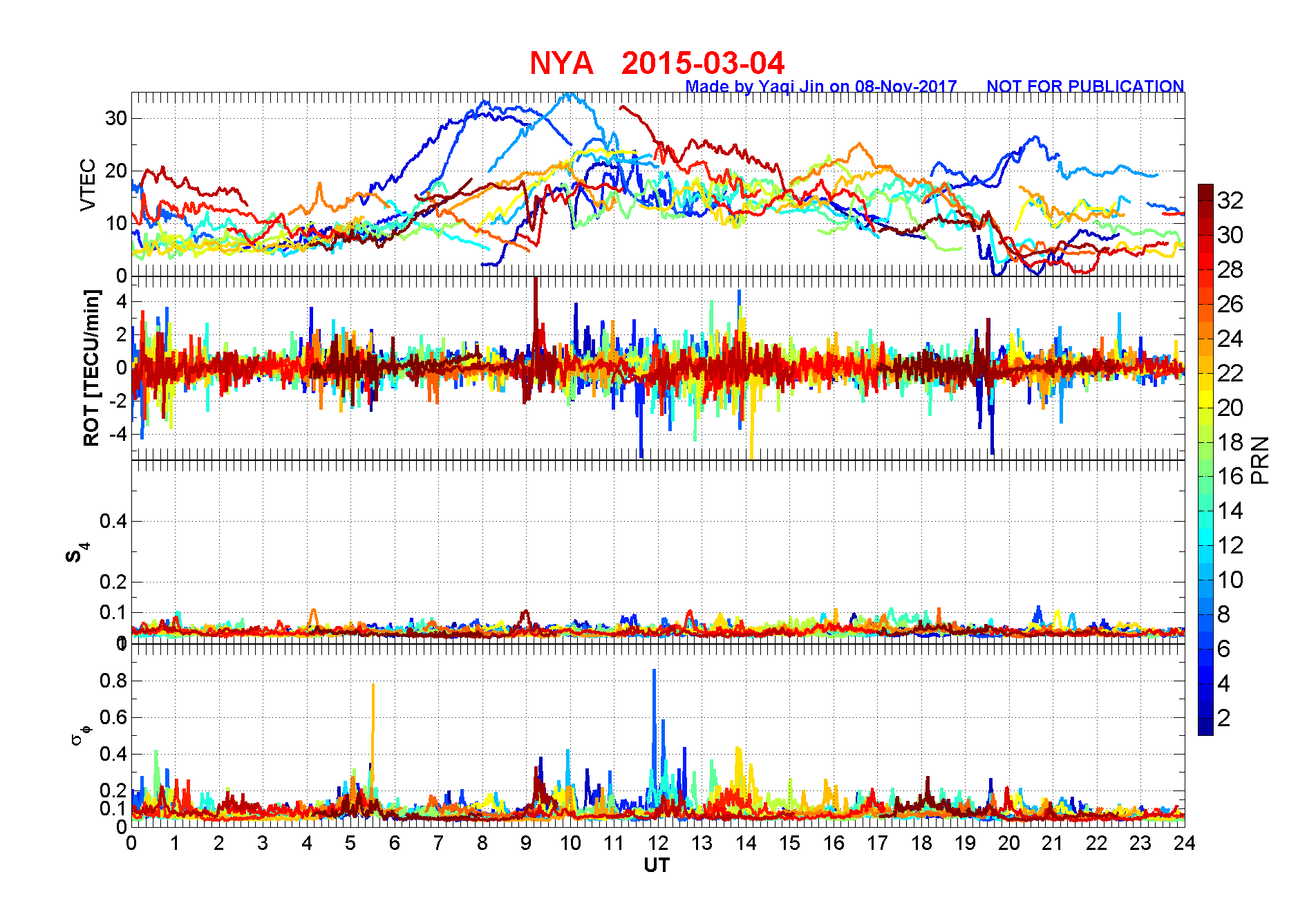Click the colorbar tick label 2

coord(1224,718)
